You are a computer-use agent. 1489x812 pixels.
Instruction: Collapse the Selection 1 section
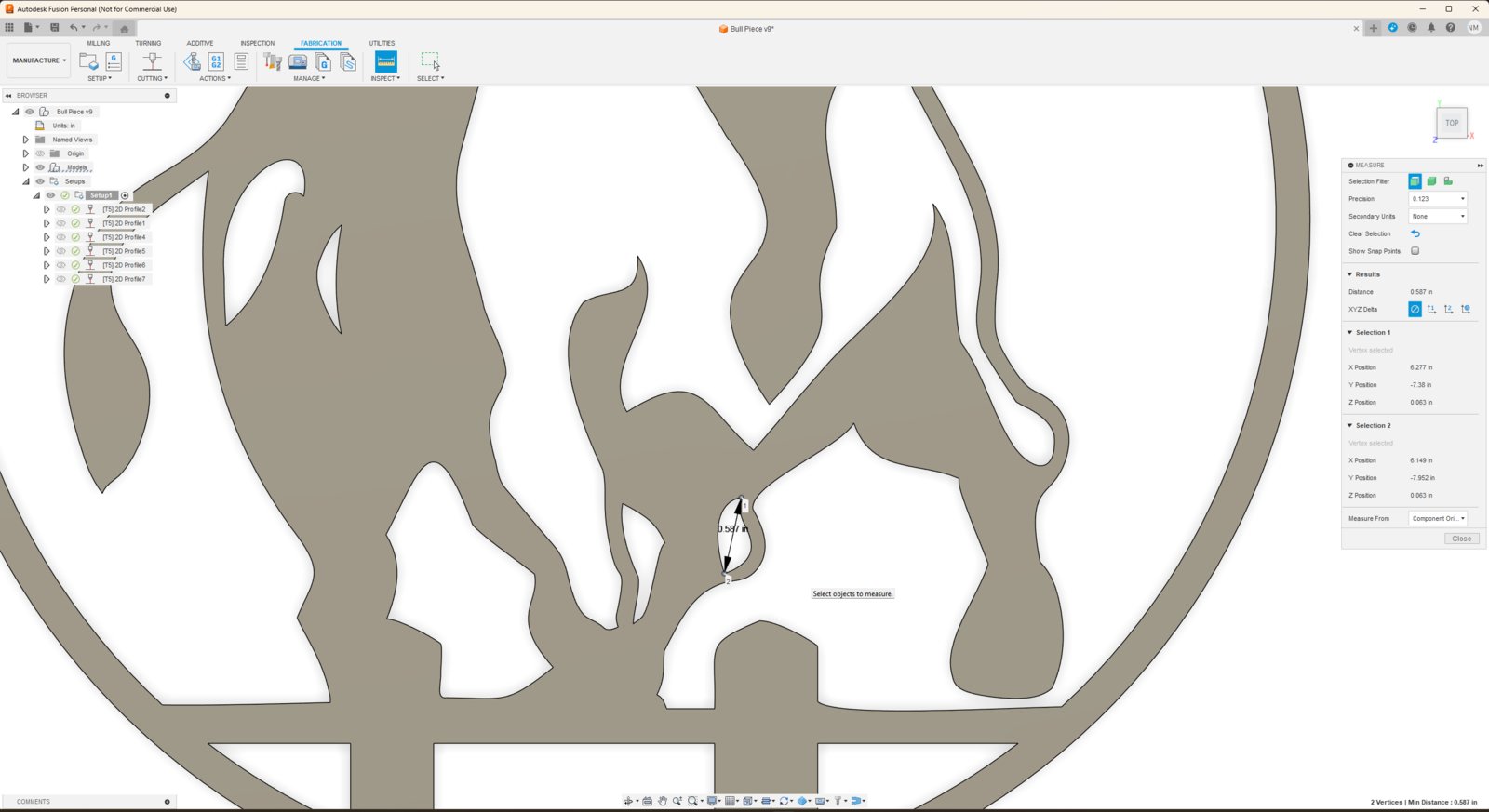pyautogui.click(x=1349, y=332)
